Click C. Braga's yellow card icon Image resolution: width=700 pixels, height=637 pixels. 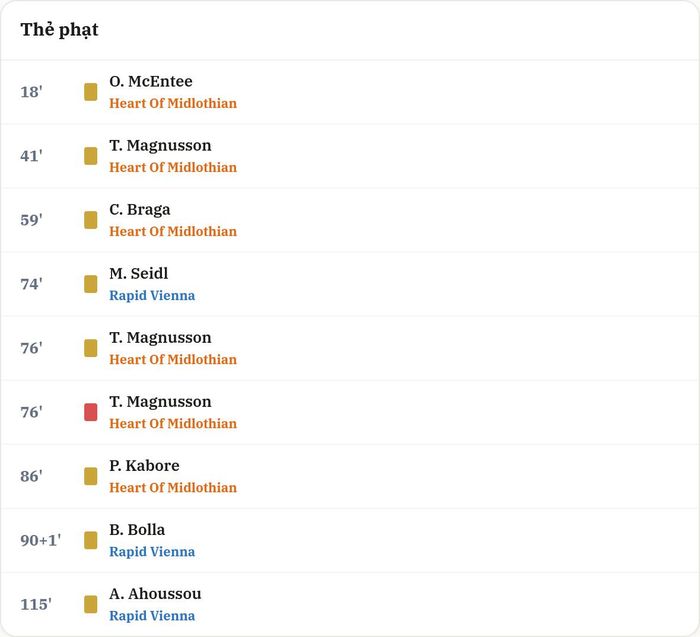click(91, 220)
